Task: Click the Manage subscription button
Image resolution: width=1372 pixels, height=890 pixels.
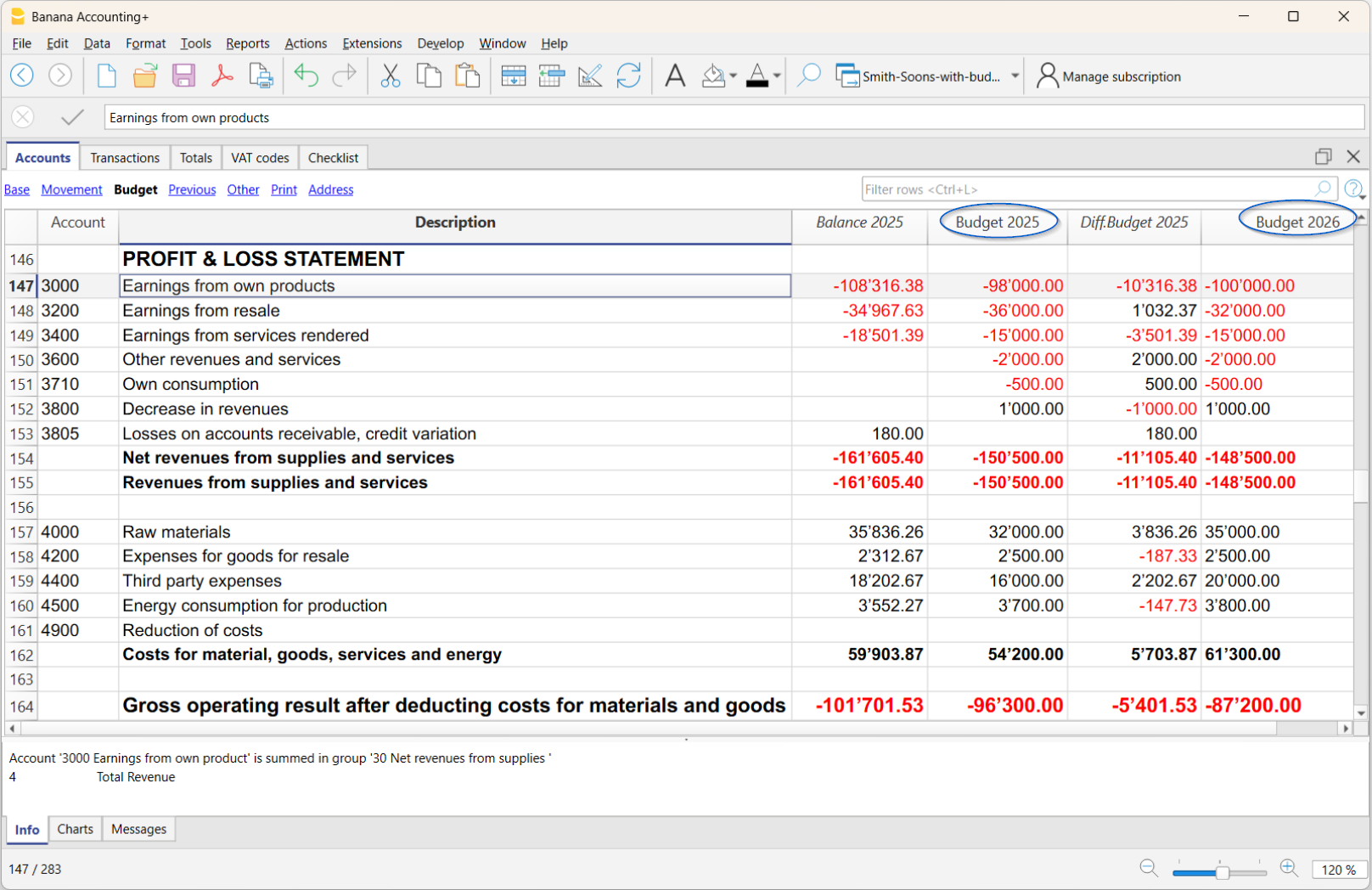Action: click(1109, 76)
